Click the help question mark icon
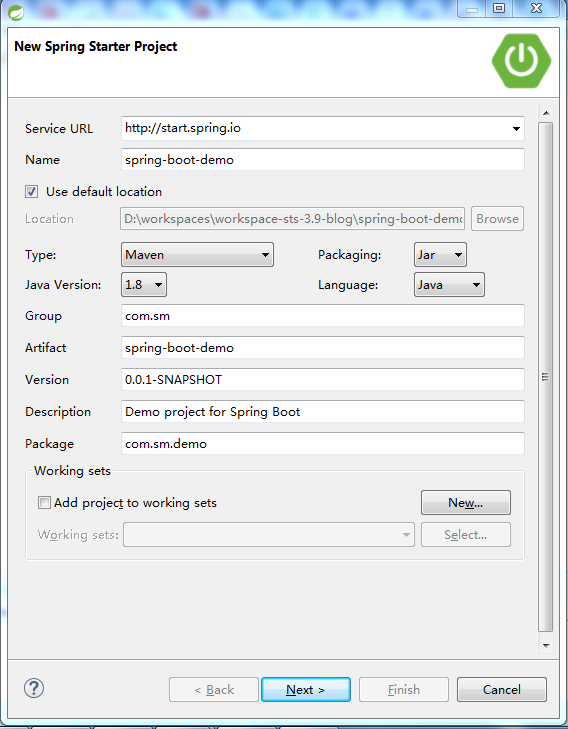 [34, 689]
